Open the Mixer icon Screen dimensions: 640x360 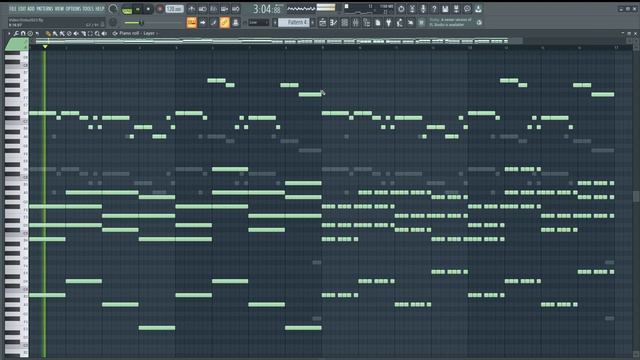coord(356,23)
